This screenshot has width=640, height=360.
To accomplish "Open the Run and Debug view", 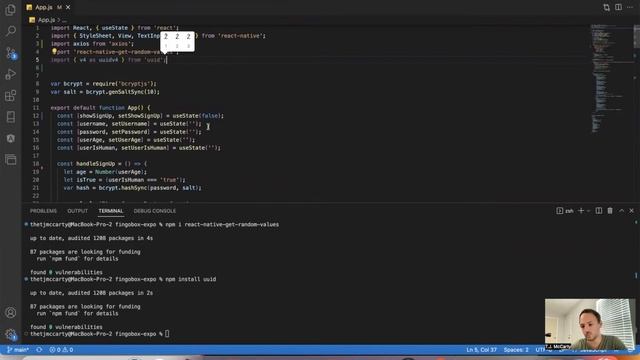I will (x=11, y=74).
